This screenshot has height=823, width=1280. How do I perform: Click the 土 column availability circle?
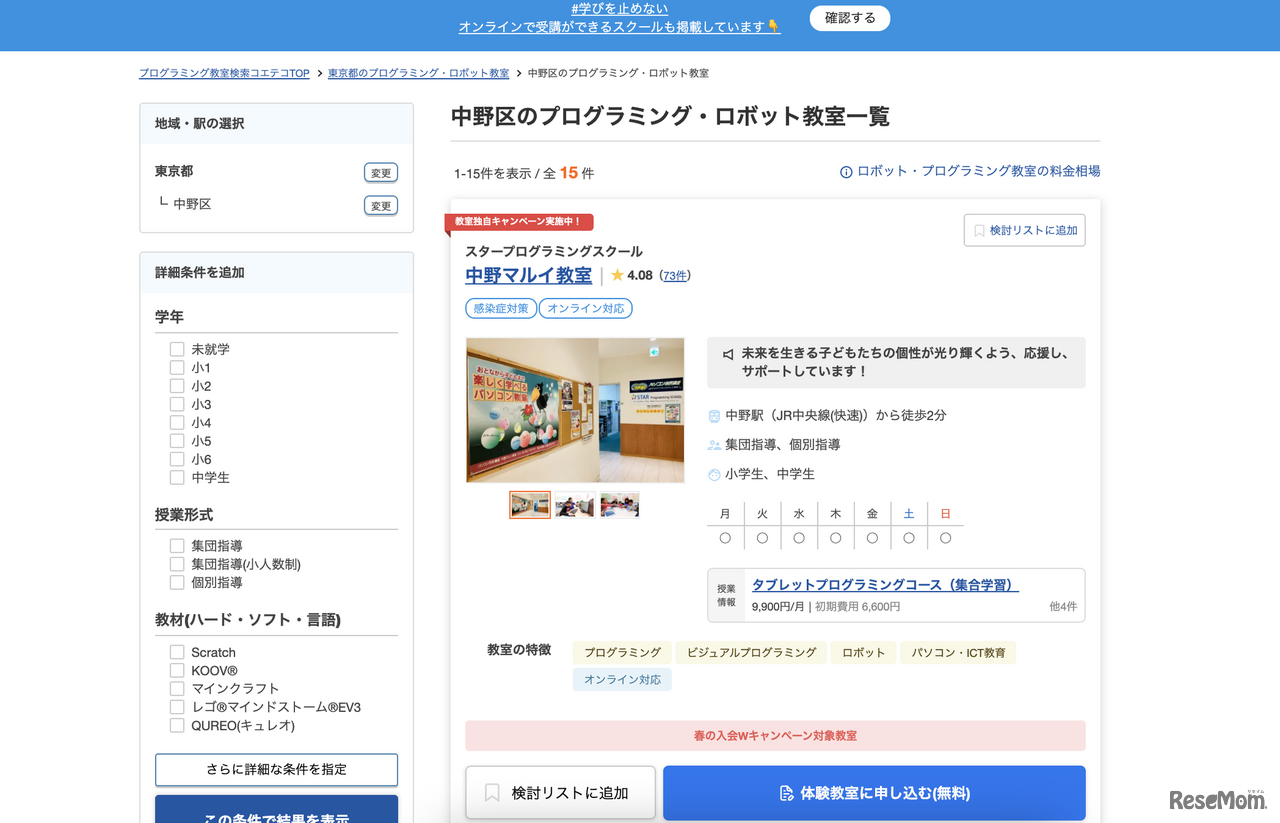coord(909,538)
